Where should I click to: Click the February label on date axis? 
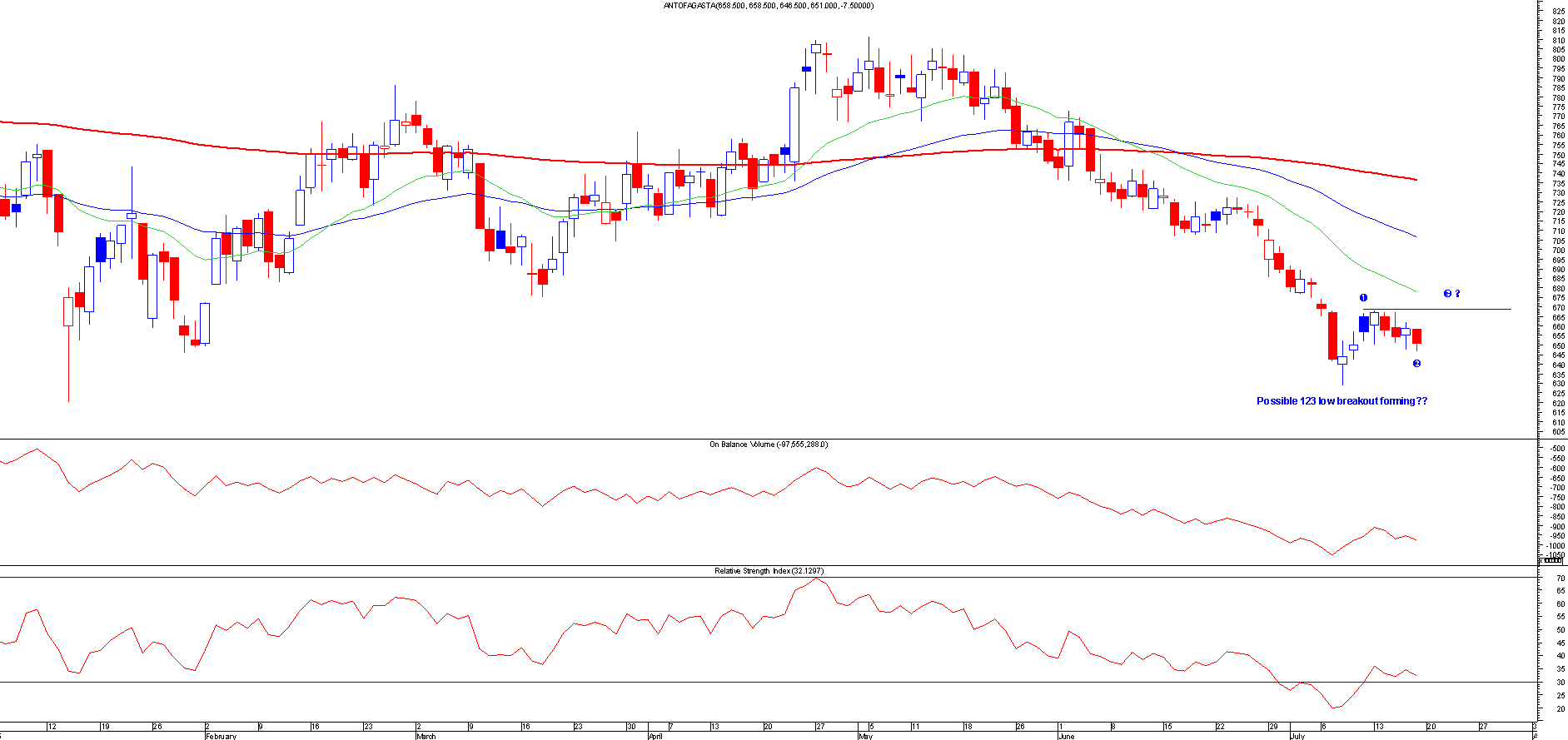[x=221, y=736]
